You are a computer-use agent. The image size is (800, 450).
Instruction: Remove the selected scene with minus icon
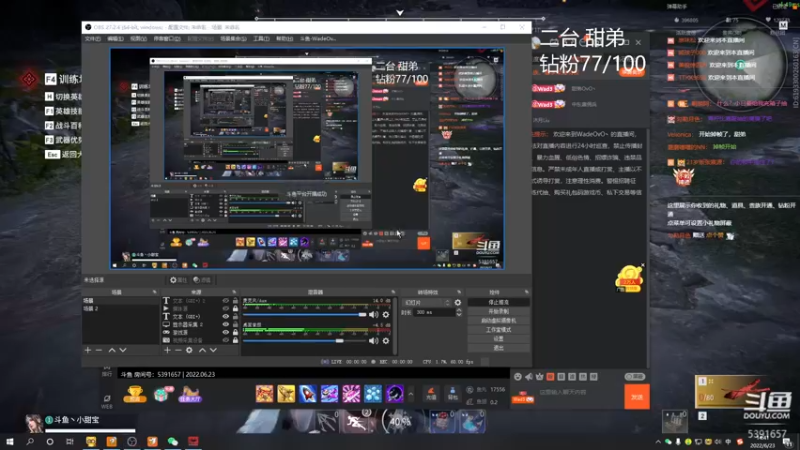(99, 350)
